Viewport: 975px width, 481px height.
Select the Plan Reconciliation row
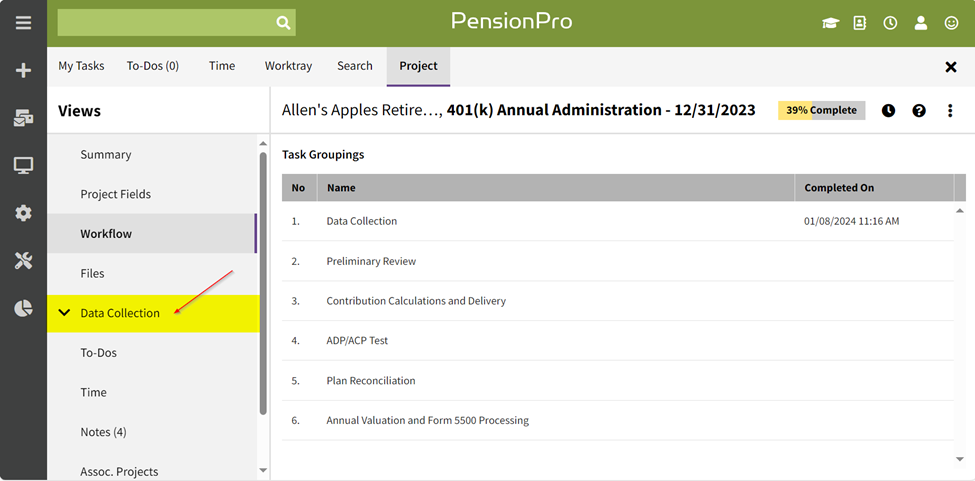[617, 380]
